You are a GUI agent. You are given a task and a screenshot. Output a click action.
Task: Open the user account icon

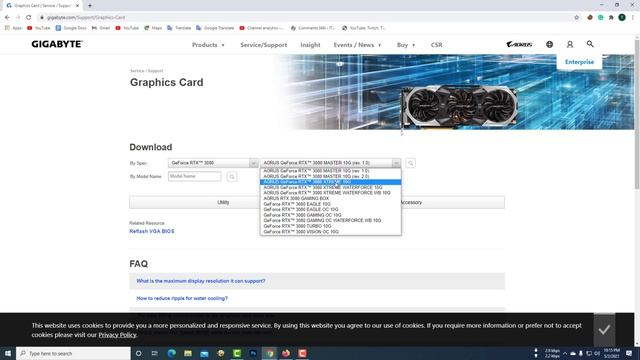[x=570, y=44]
